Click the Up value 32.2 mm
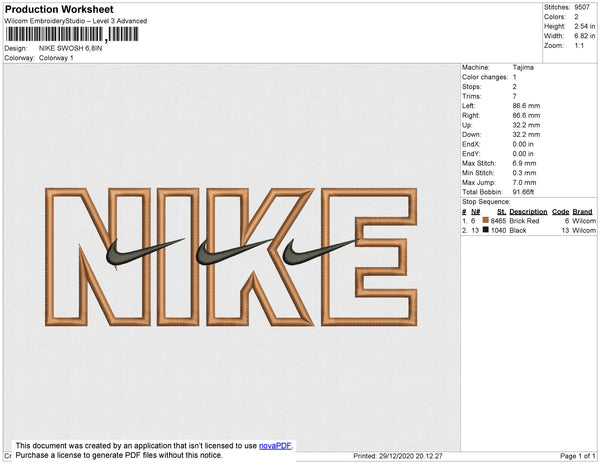 point(526,125)
